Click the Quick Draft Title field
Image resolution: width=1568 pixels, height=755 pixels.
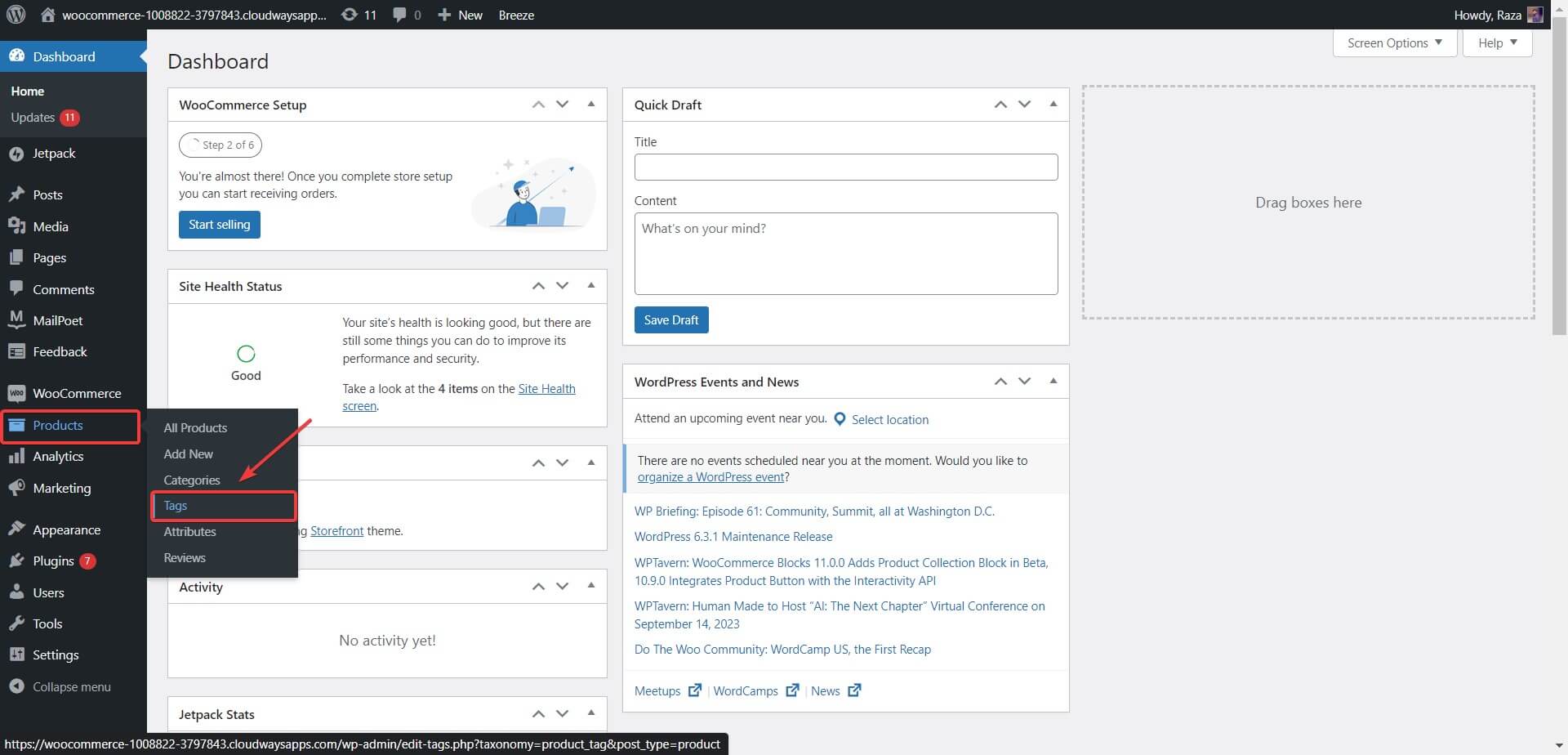(x=846, y=168)
